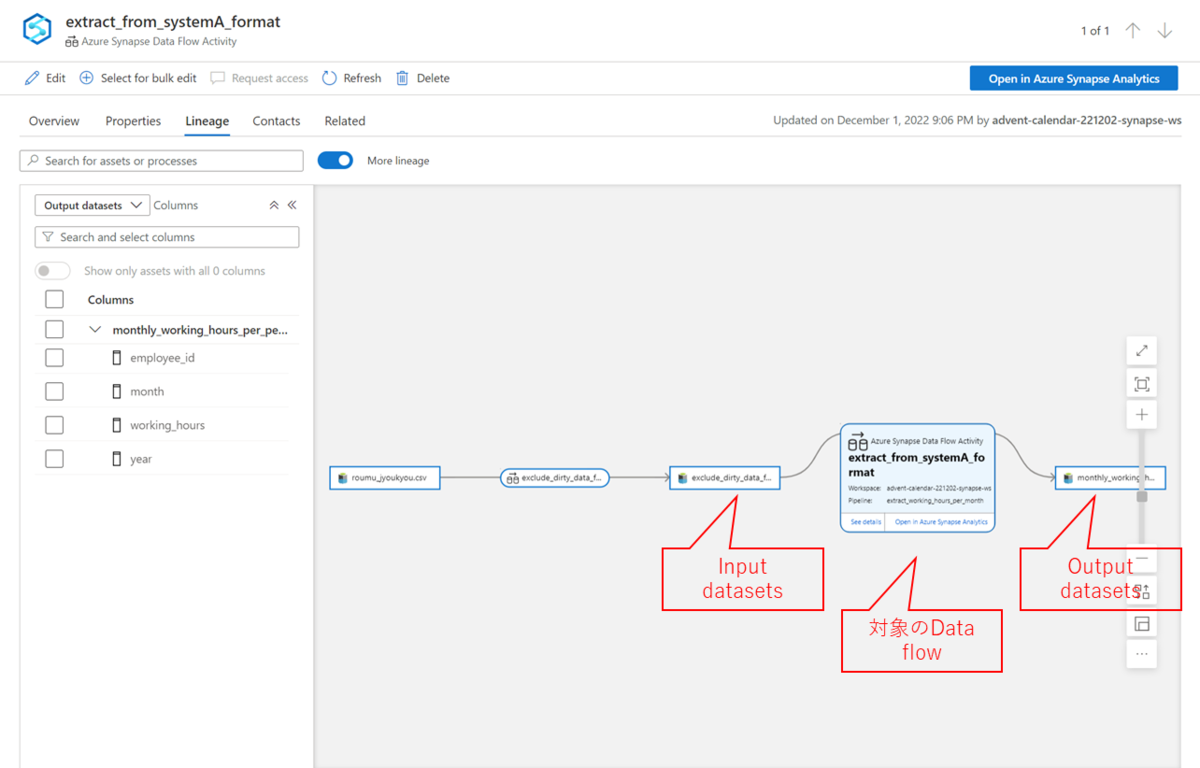Toggle Show only assets with all columns
The width and height of the screenshot is (1200, 768).
coord(52,271)
